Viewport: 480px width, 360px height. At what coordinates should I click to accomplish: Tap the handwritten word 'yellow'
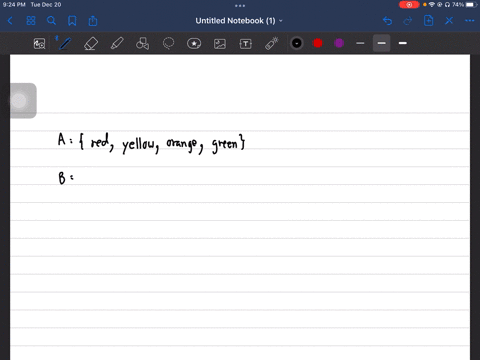pyautogui.click(x=138, y=145)
